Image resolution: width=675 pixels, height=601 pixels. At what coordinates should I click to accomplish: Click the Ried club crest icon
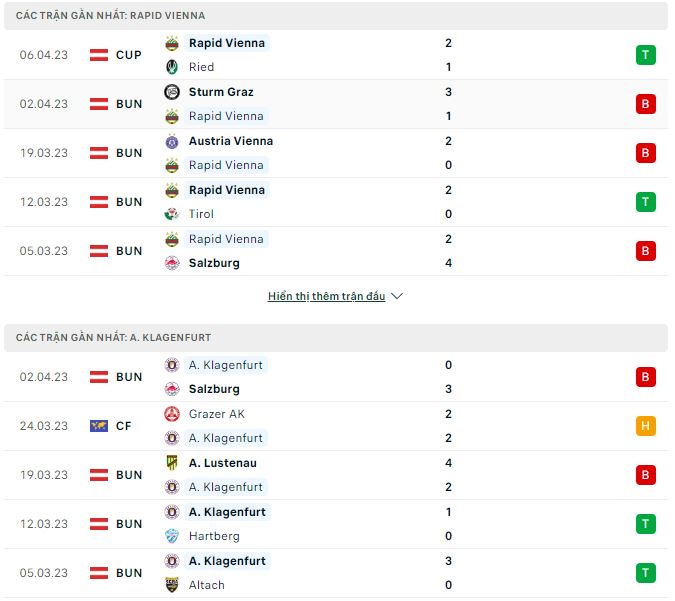[x=171, y=67]
